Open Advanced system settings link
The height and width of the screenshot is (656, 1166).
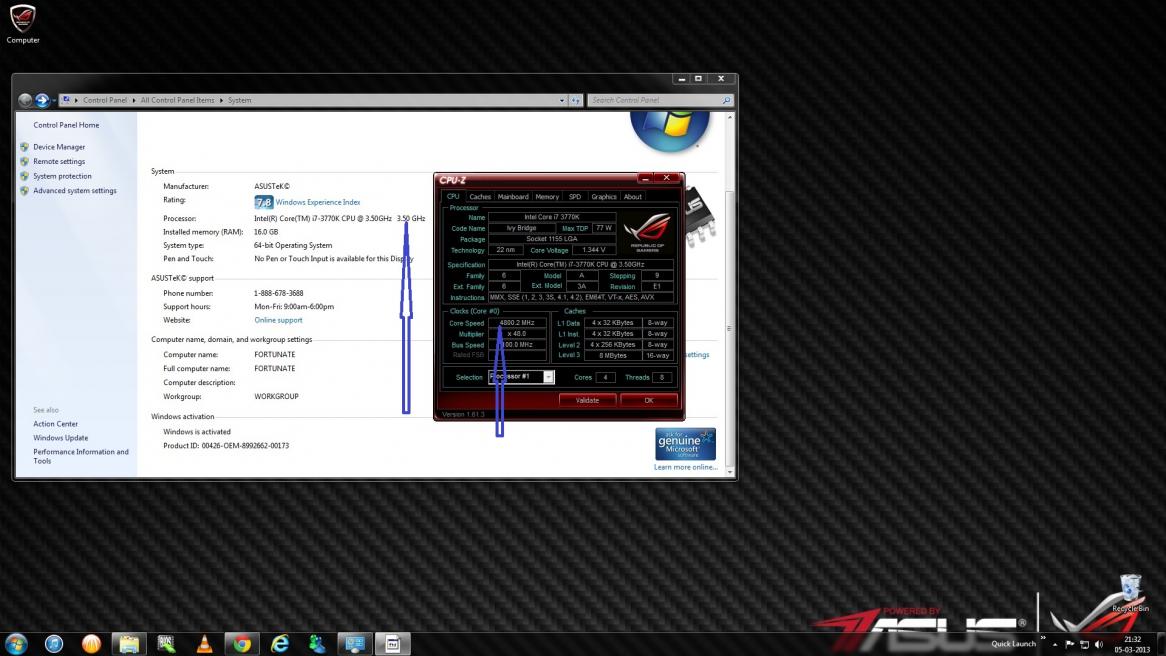[74, 191]
